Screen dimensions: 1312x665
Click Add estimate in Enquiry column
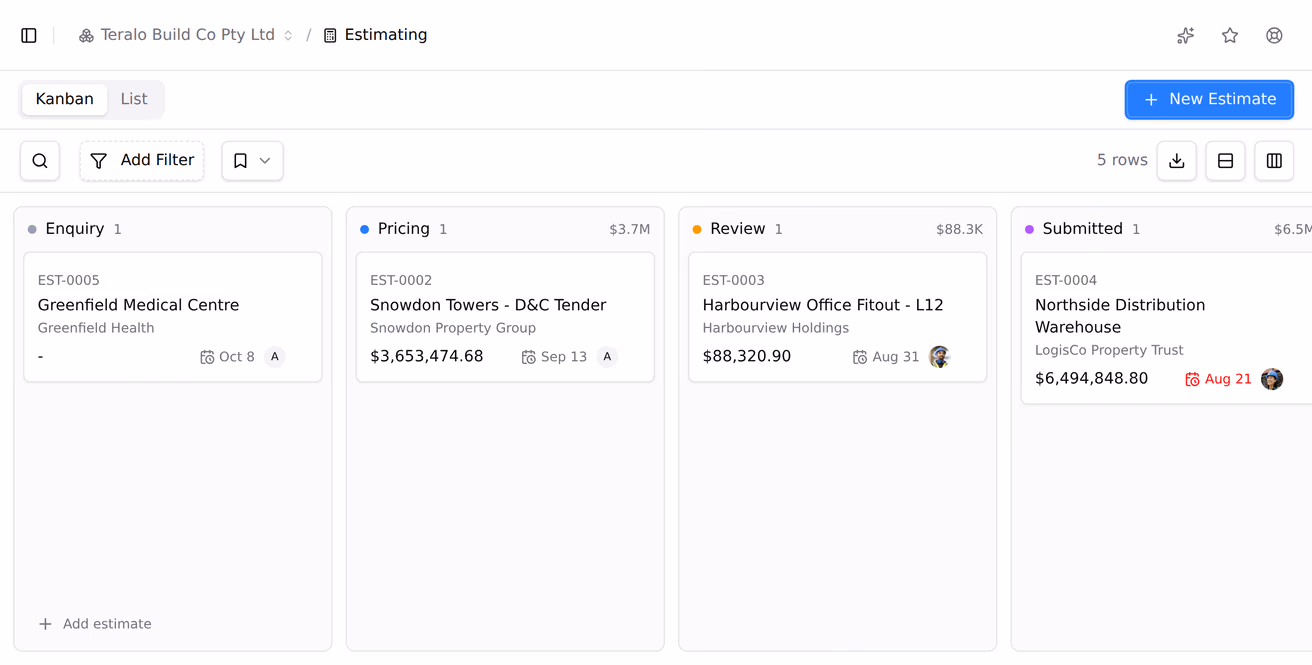pyautogui.click(x=95, y=624)
